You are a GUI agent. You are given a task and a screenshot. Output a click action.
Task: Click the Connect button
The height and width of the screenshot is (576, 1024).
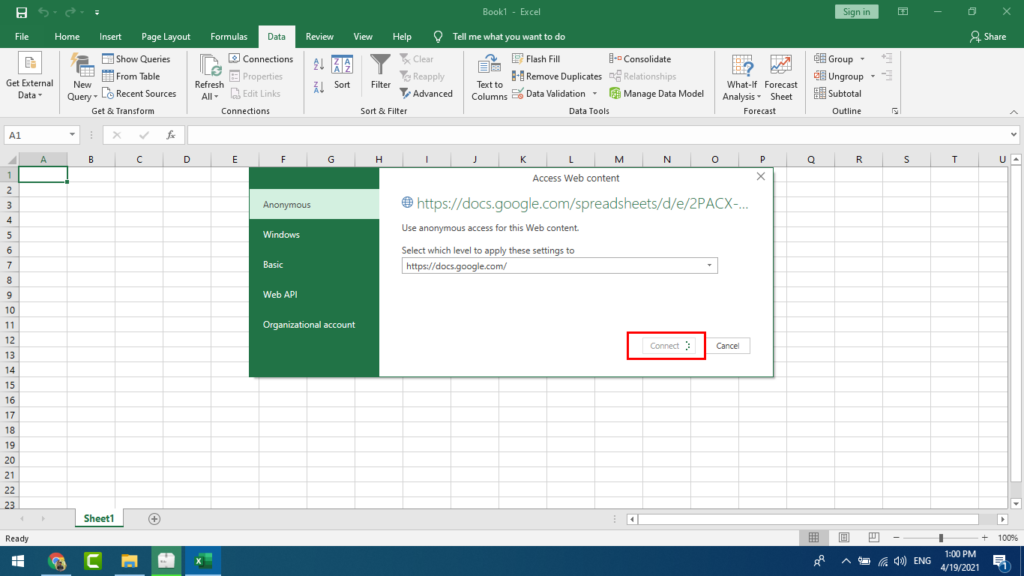pos(668,345)
